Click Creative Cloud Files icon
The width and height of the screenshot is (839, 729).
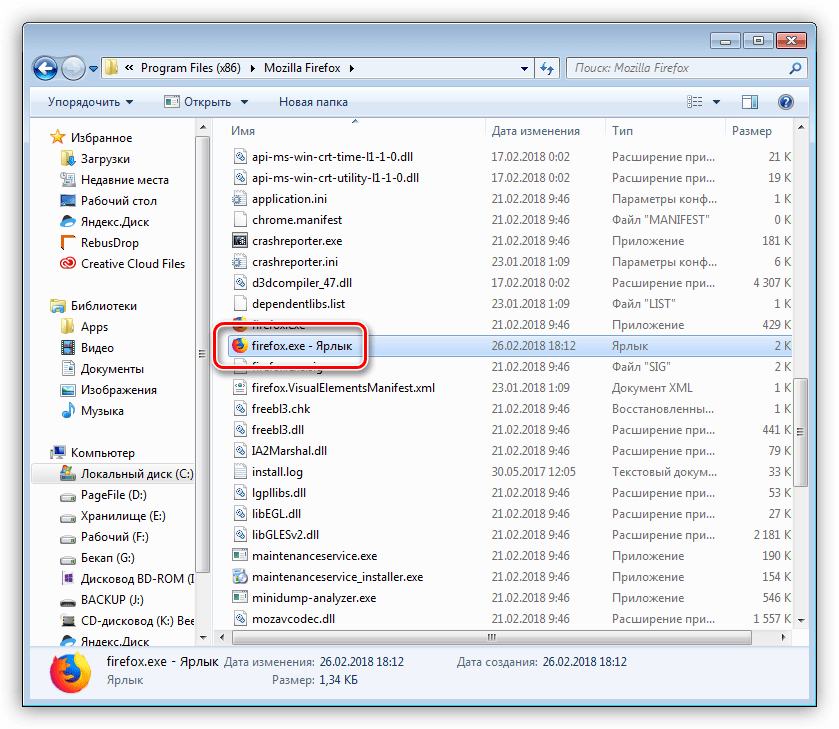[x=68, y=263]
